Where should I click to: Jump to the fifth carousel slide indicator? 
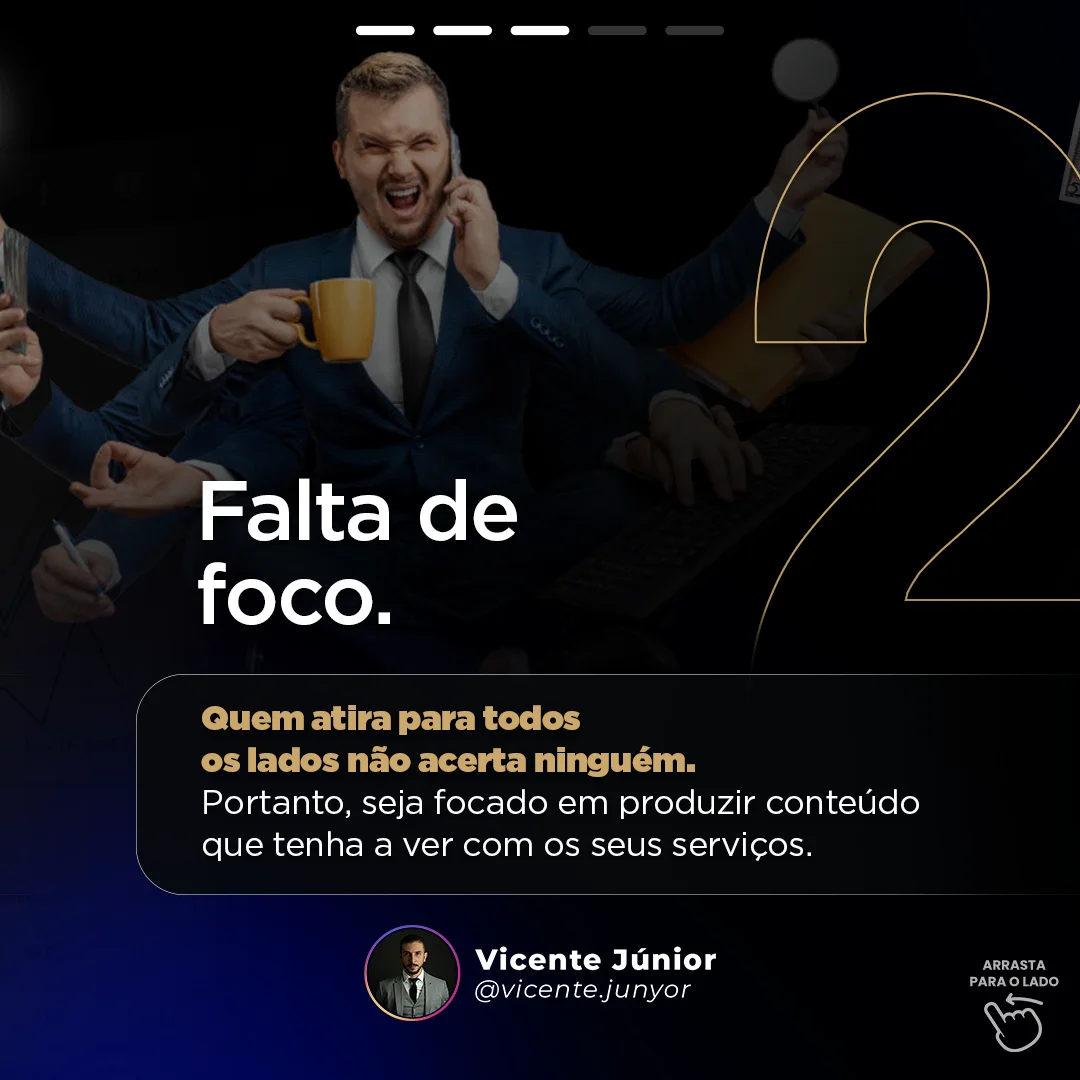tap(694, 30)
